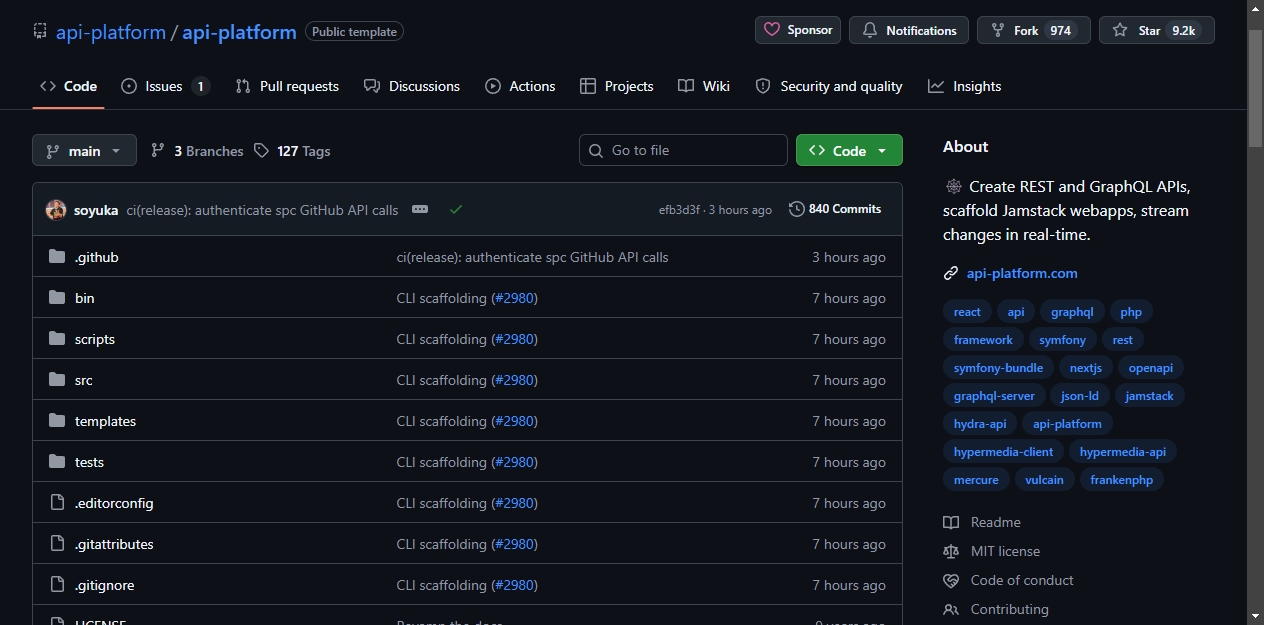This screenshot has height=625, width=1264.
Task: Open the 840 Commits history link
Action: click(x=835, y=209)
